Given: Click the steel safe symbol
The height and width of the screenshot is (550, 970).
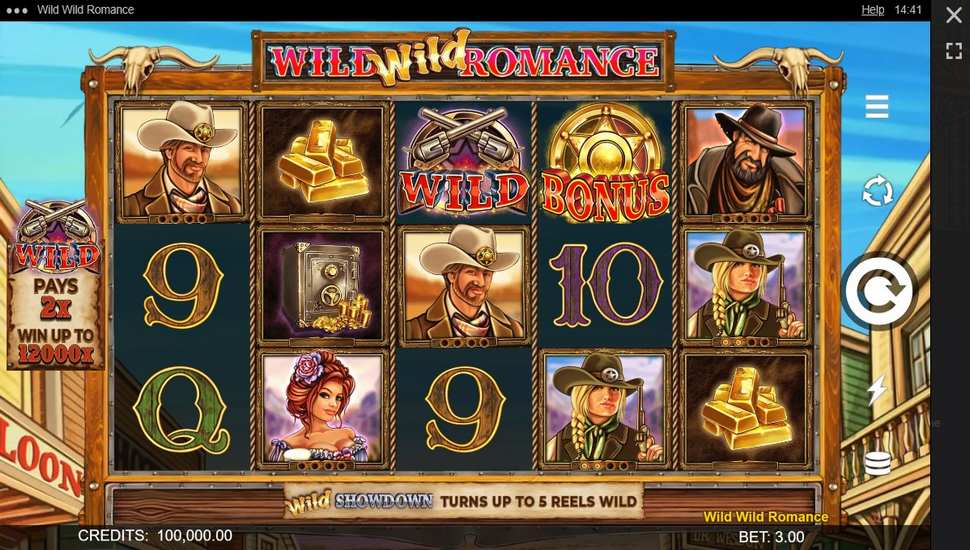Looking at the screenshot, I should [x=322, y=285].
